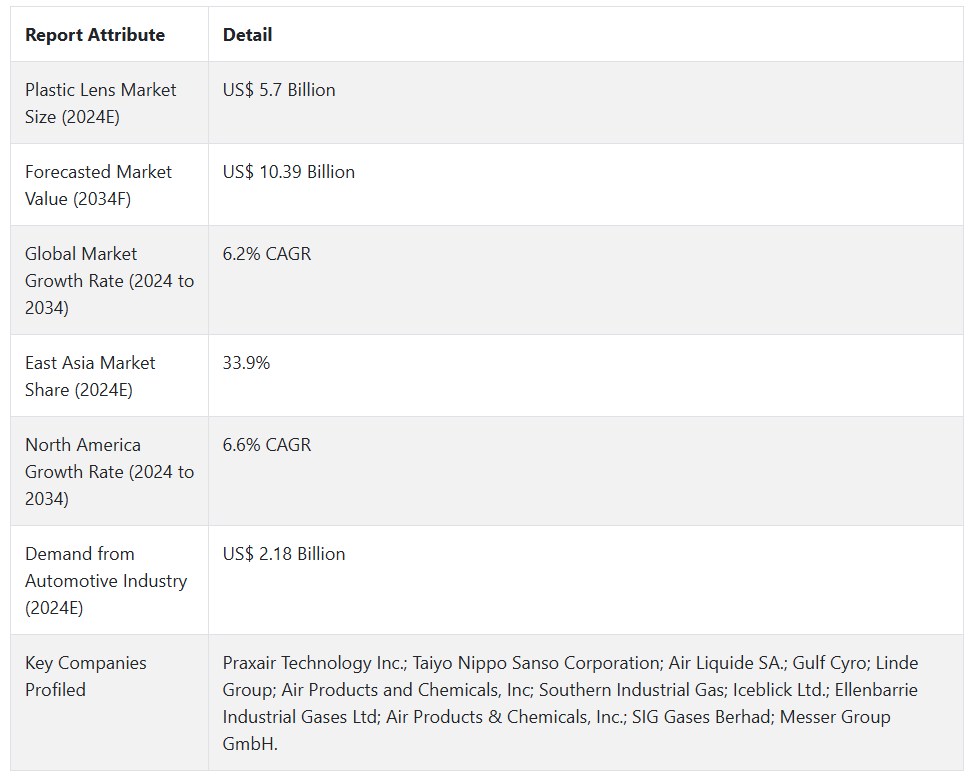Click the "US$ 5.7 Billion" value

point(279,90)
